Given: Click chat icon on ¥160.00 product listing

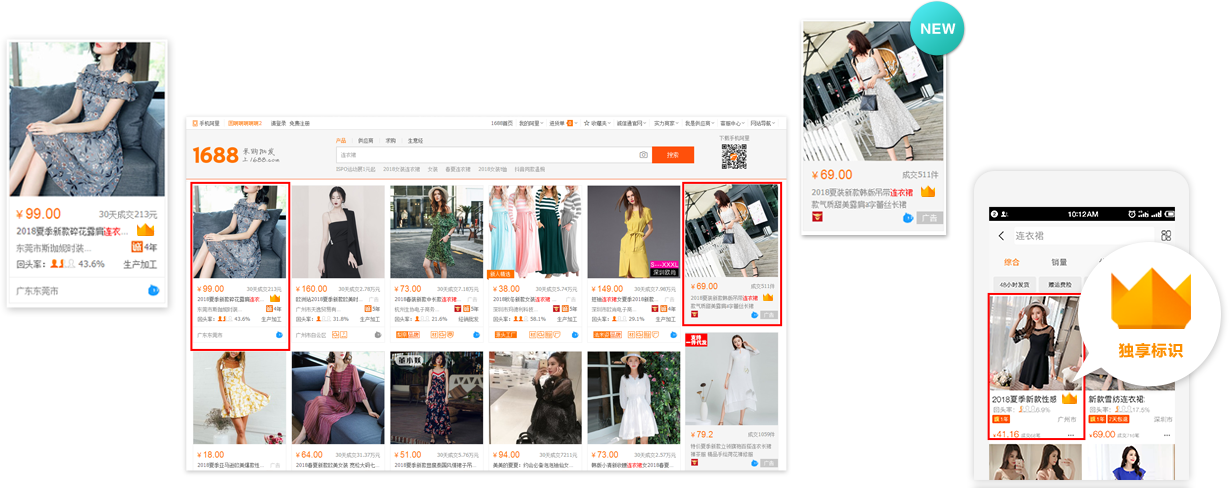Looking at the screenshot, I should (378, 335).
